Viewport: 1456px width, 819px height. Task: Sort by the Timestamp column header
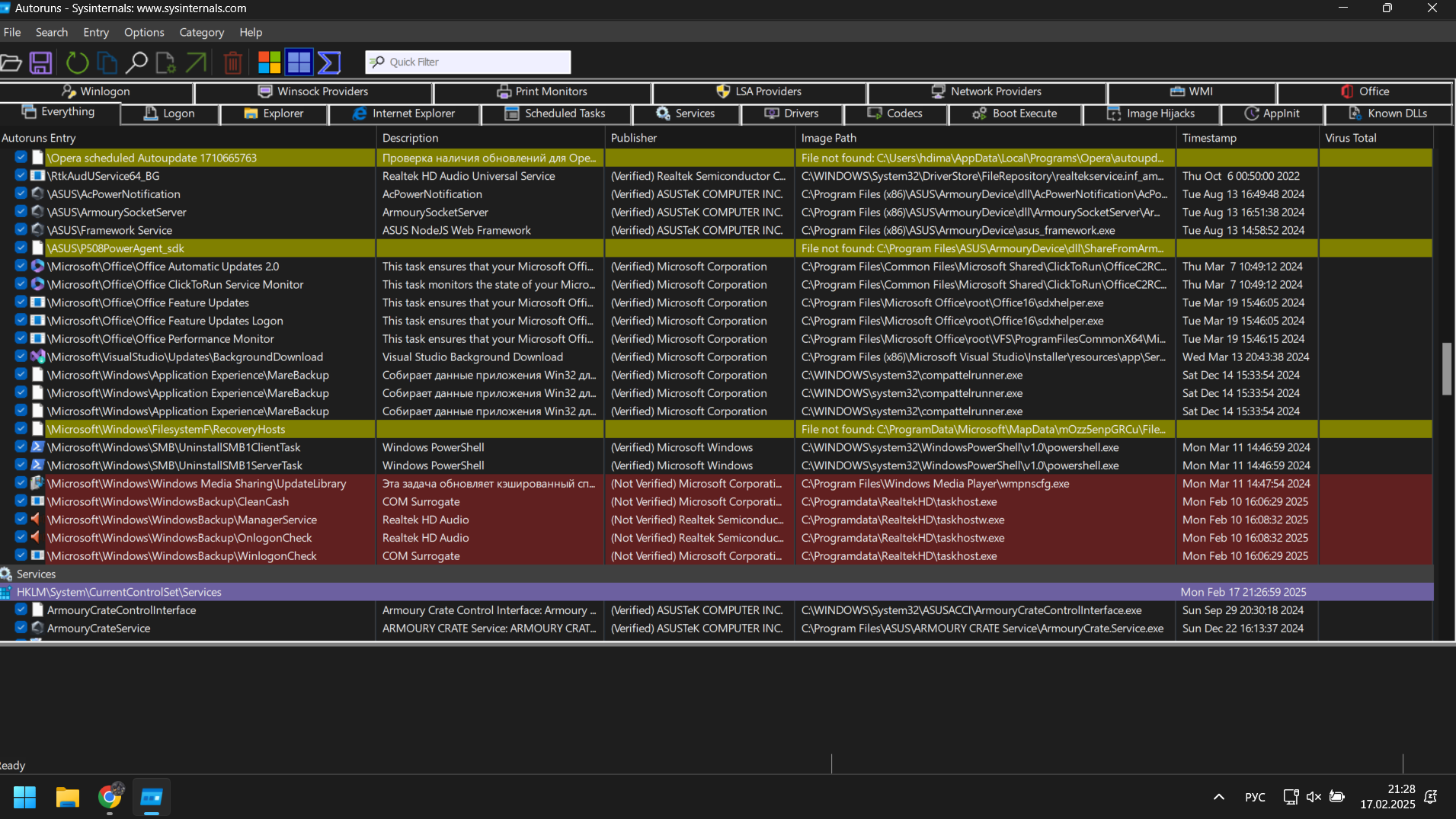point(1247,138)
